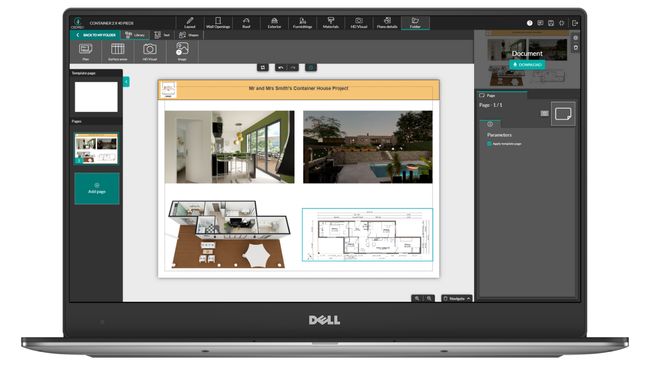Select the blank template page thumbnail
The width and height of the screenshot is (650, 366).
tap(96, 97)
